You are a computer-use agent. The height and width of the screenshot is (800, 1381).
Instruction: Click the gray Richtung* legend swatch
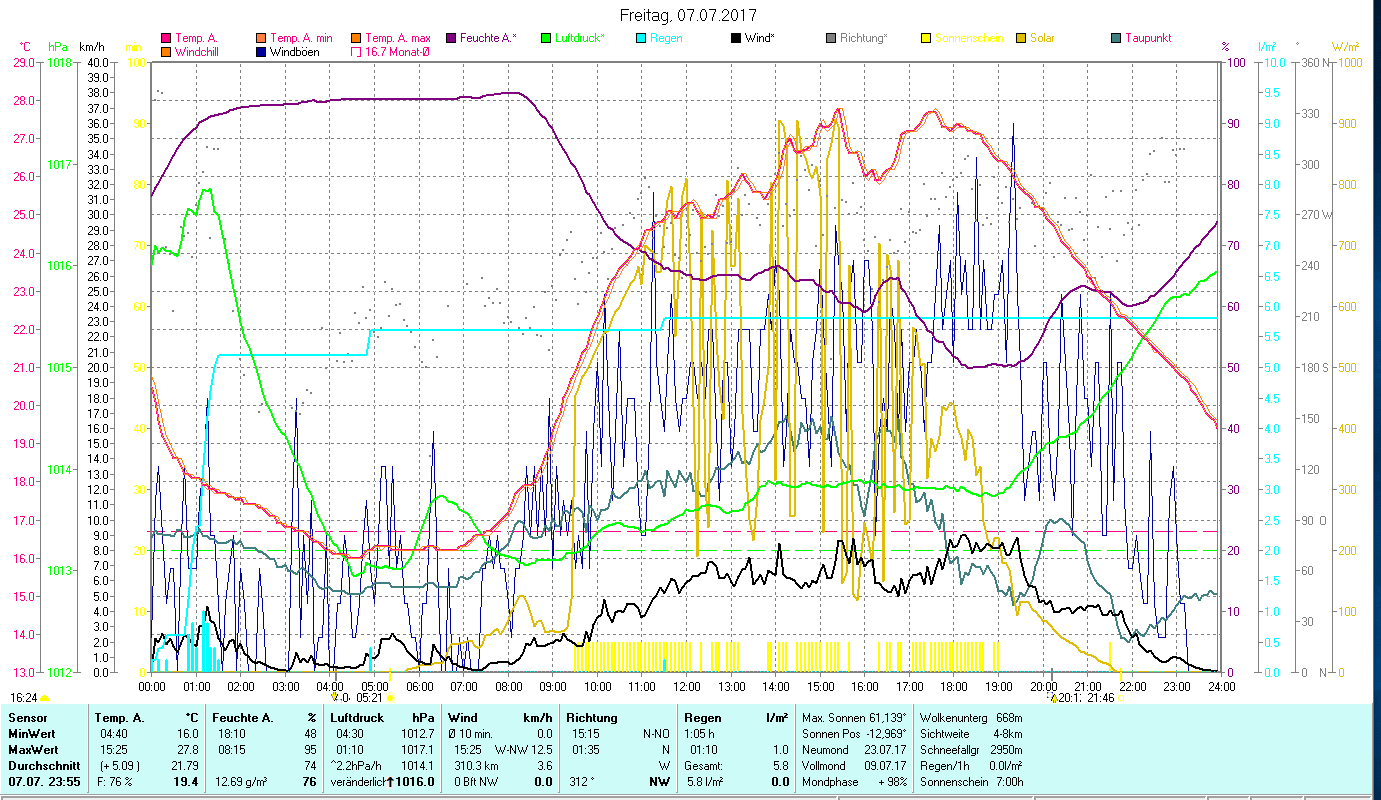(831, 39)
